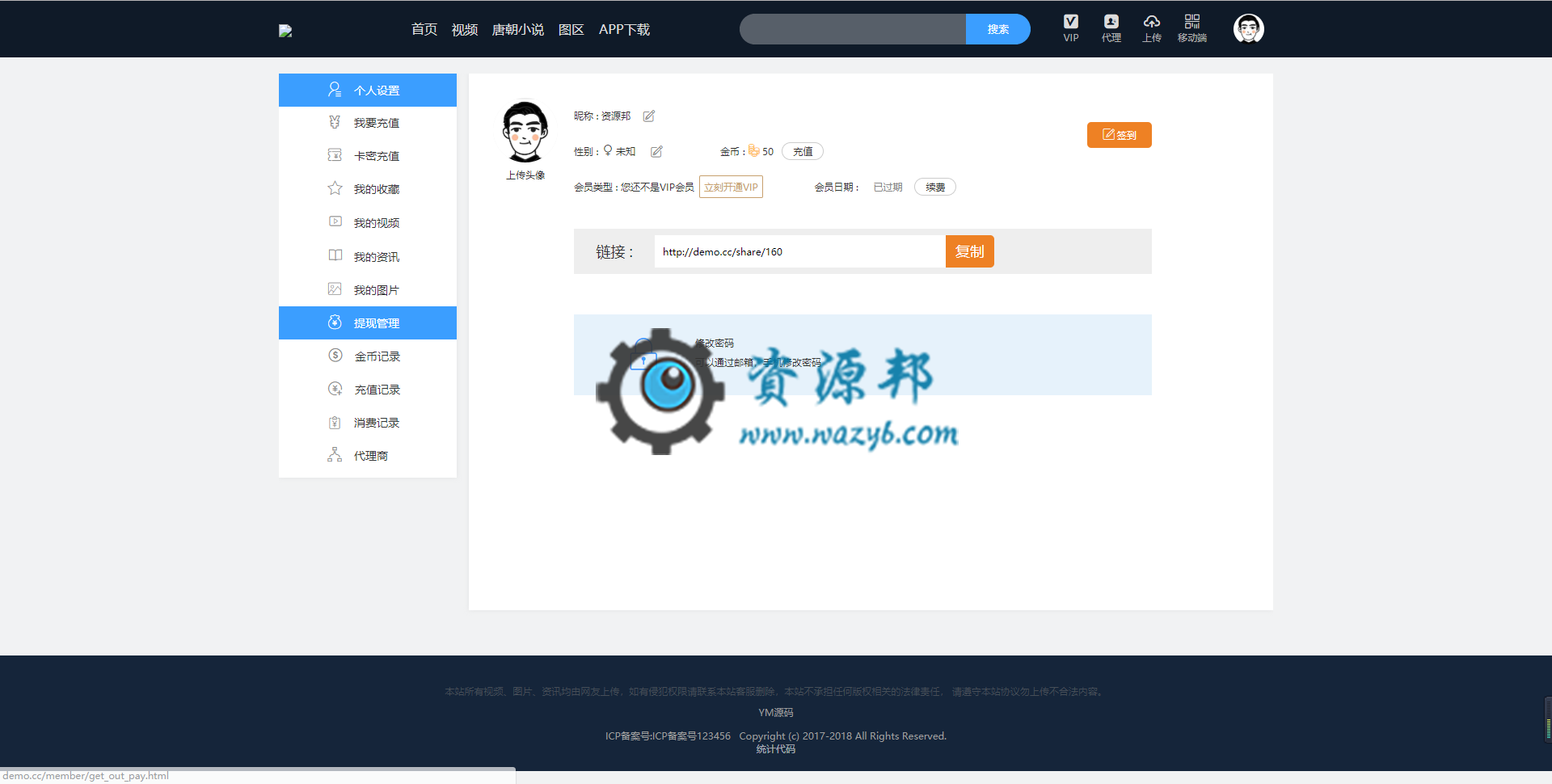Click the share link input field

[800, 251]
